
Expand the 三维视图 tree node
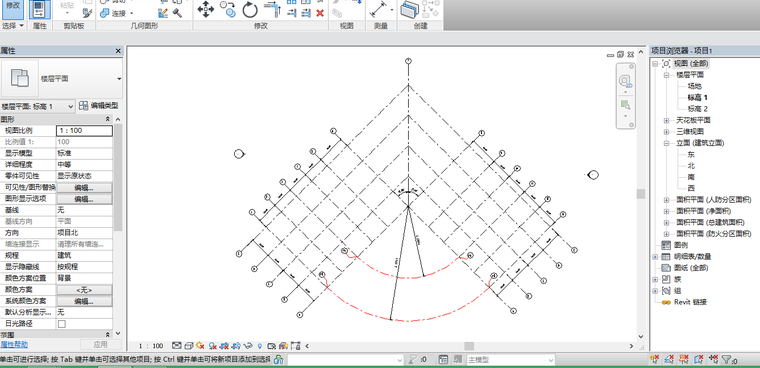coord(666,132)
